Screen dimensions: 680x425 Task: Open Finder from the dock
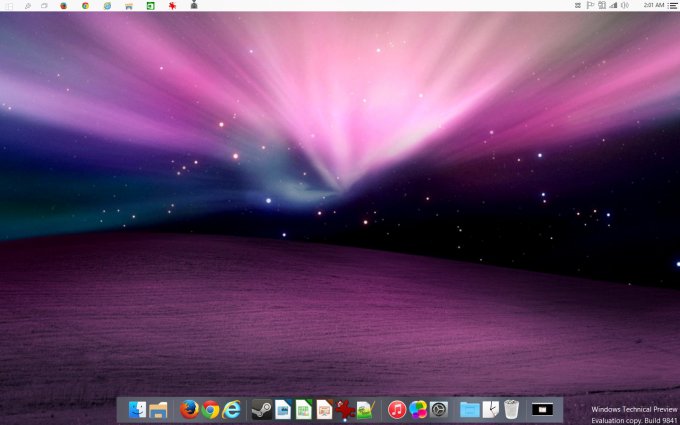coord(137,409)
